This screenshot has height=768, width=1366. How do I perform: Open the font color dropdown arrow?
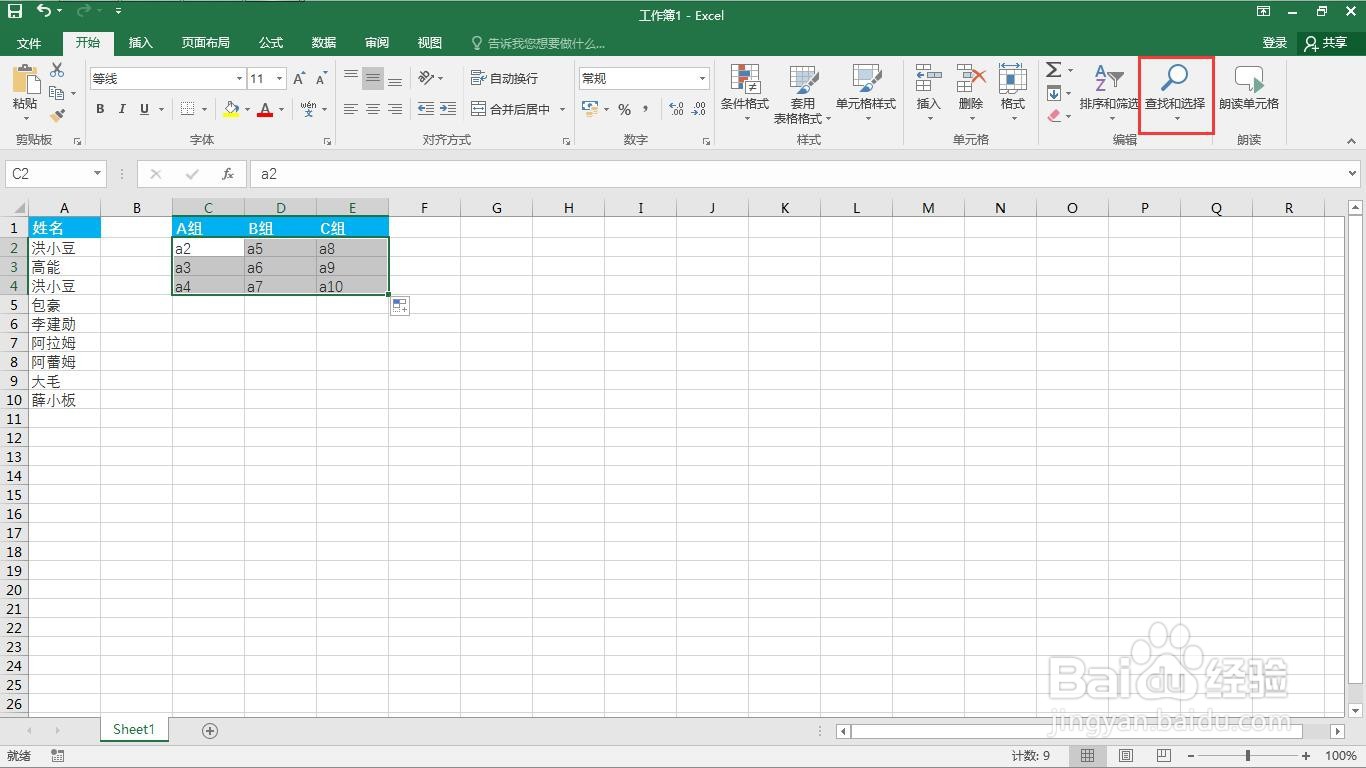click(x=281, y=109)
